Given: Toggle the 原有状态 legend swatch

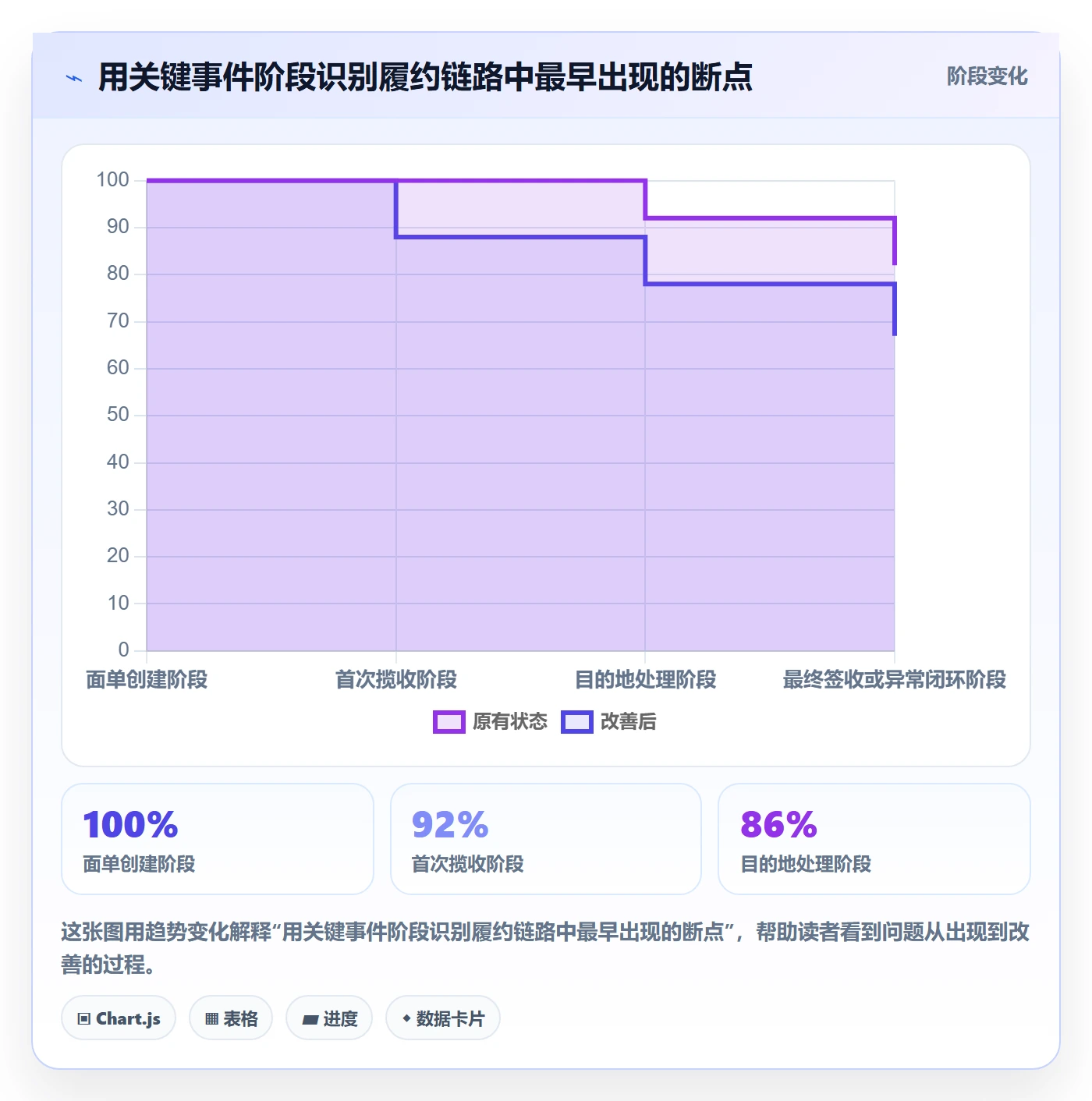Looking at the screenshot, I should point(448,722).
